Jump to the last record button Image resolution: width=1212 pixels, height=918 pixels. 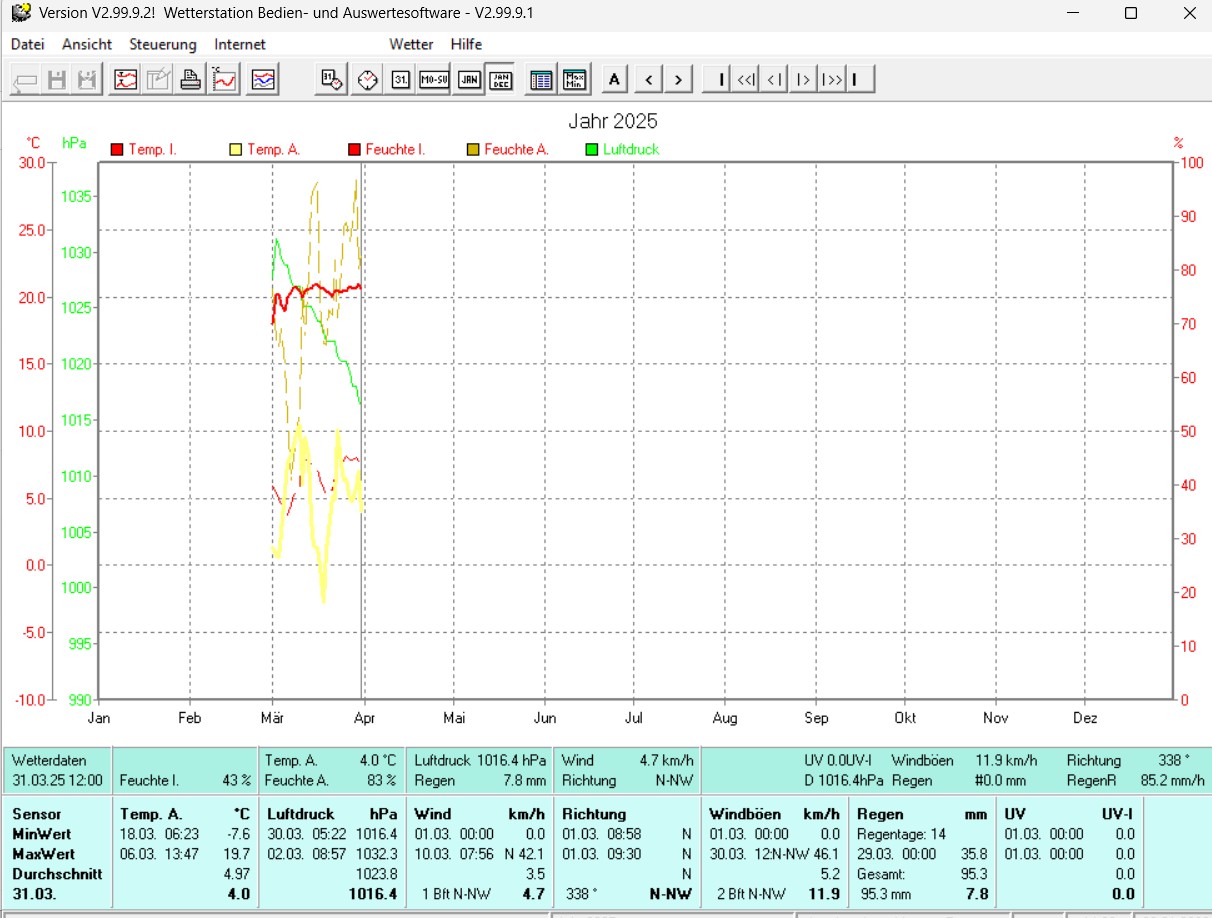click(859, 80)
